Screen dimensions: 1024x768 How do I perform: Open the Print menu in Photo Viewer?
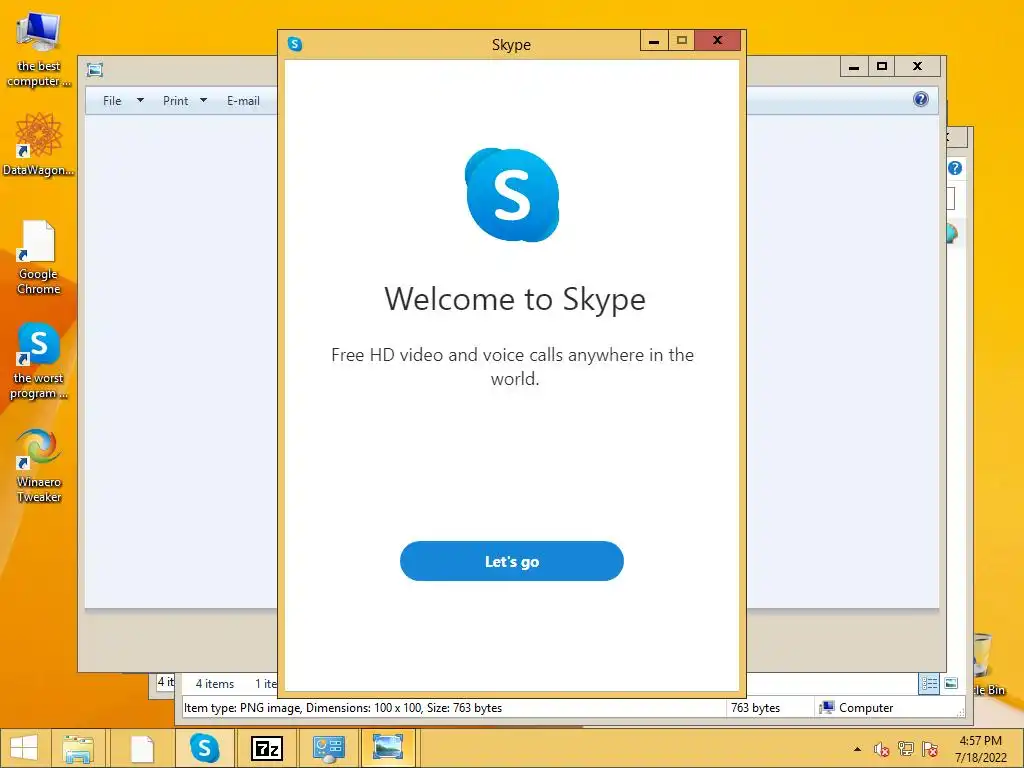(x=176, y=101)
